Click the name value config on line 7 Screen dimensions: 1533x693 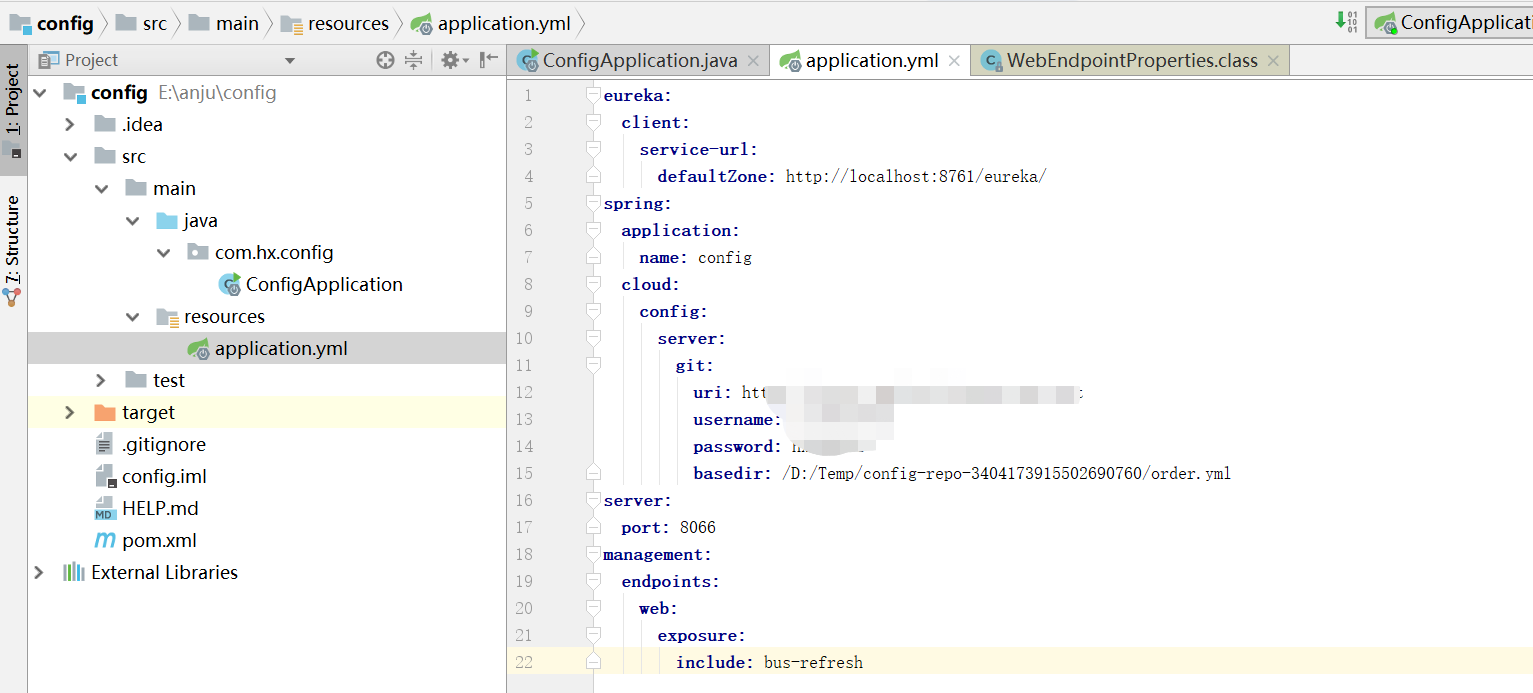(x=725, y=258)
